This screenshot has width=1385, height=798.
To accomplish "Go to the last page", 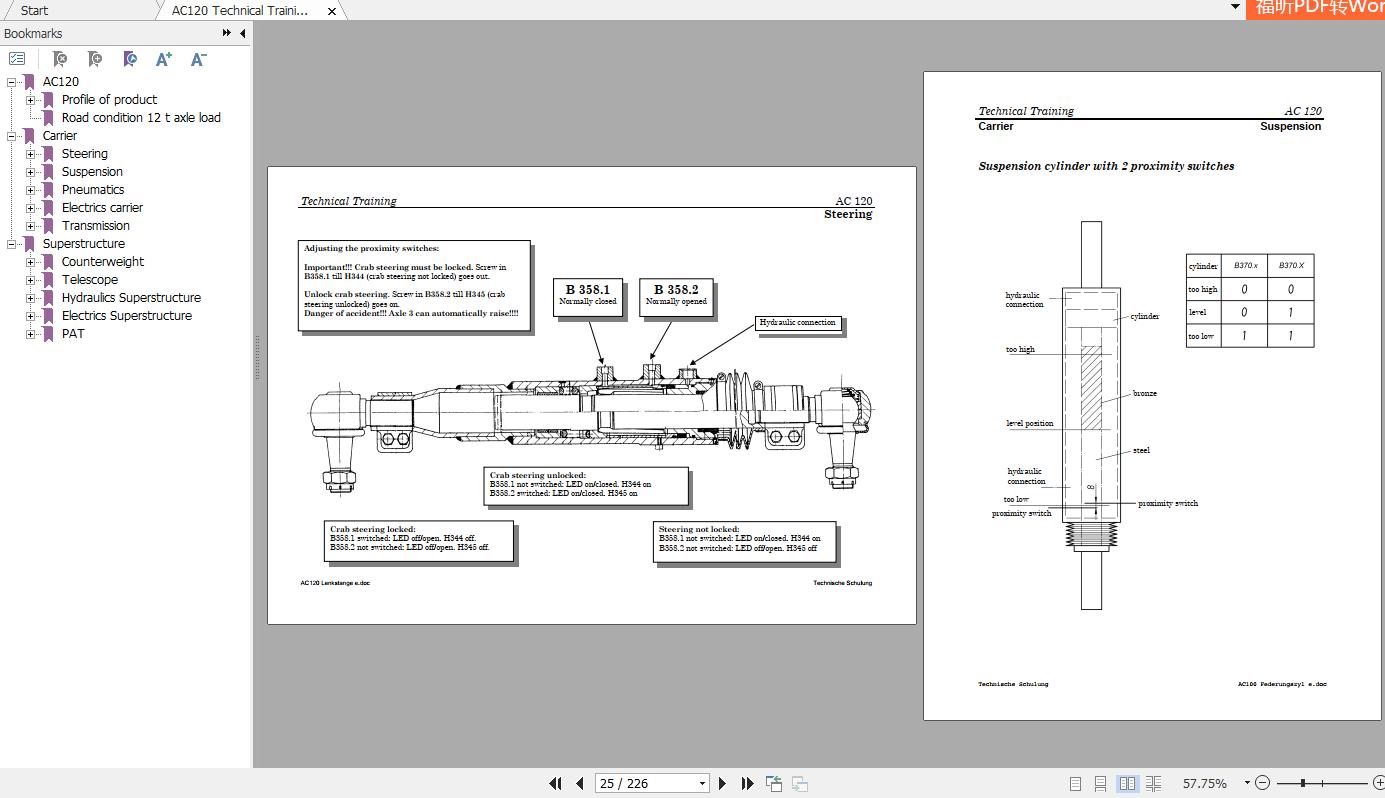I will pyautogui.click(x=747, y=783).
